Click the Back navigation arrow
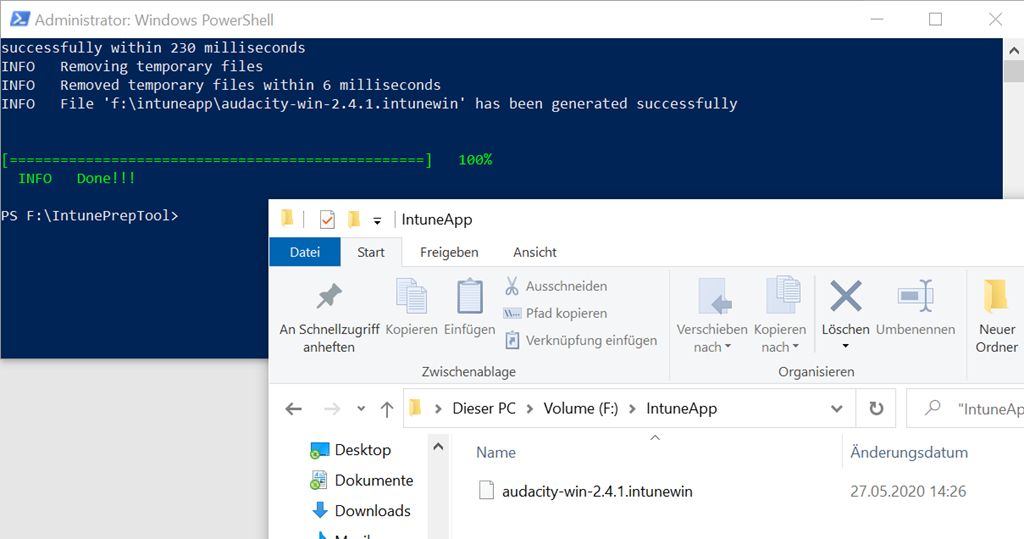Viewport: 1024px width, 539px height. [293, 409]
